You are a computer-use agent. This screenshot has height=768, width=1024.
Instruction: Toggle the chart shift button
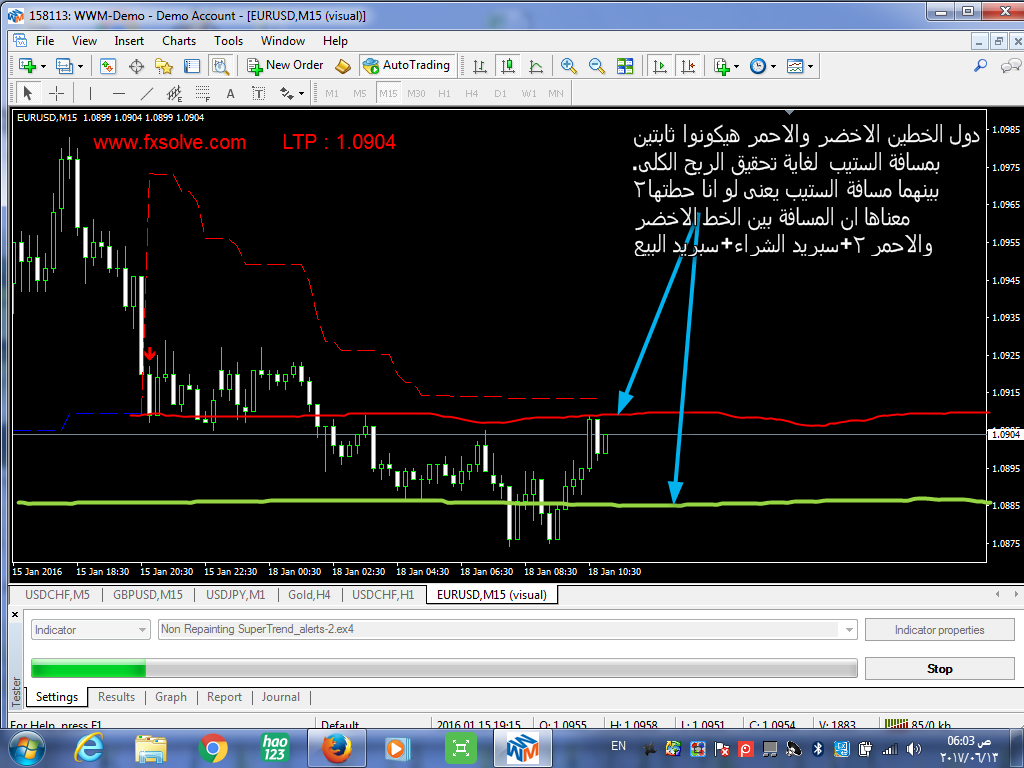point(688,66)
